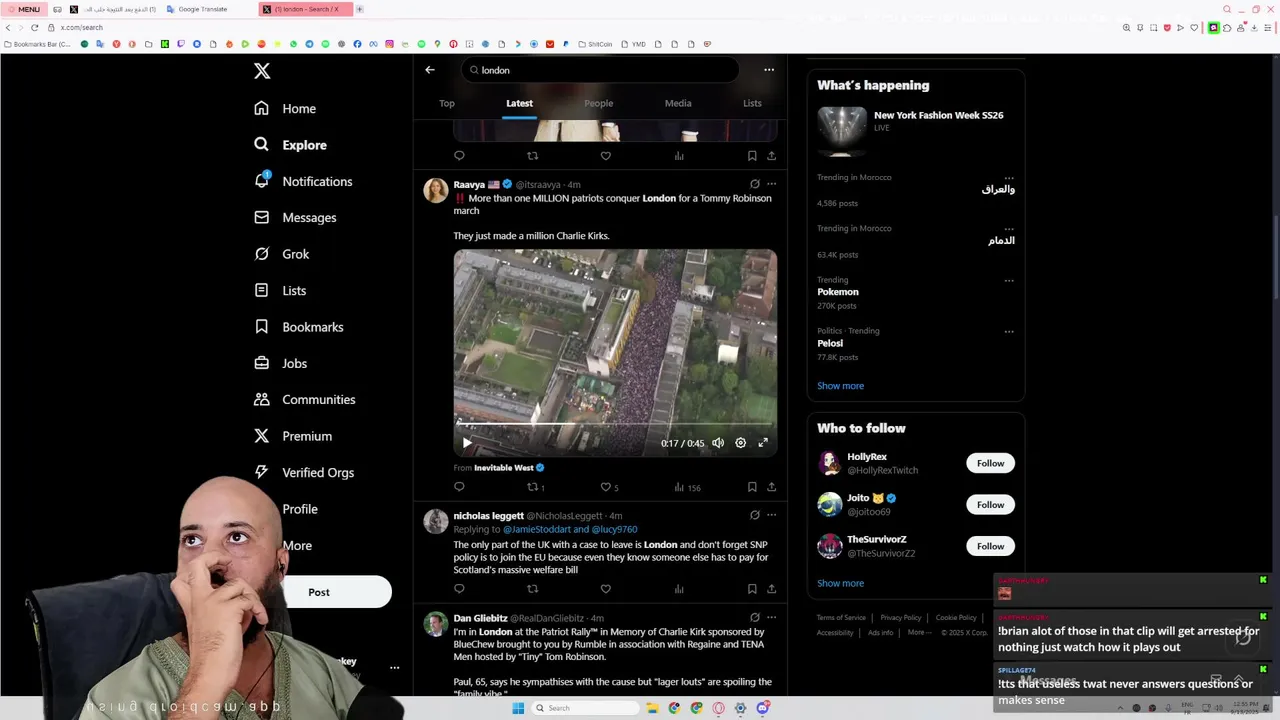Screen dimensions: 1280x720
Task: Switch to the Top tab
Action: click(x=447, y=103)
